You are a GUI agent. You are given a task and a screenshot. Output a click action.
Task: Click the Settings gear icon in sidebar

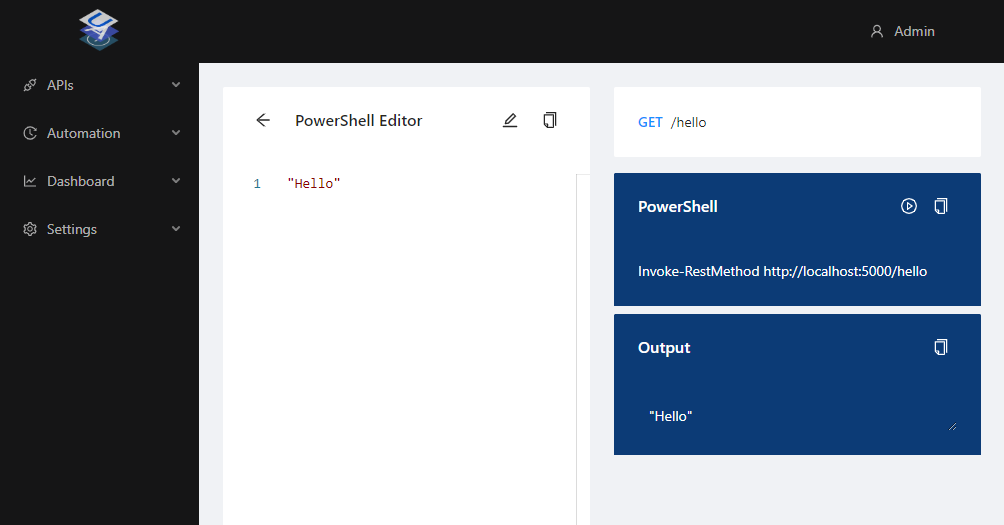click(30, 229)
